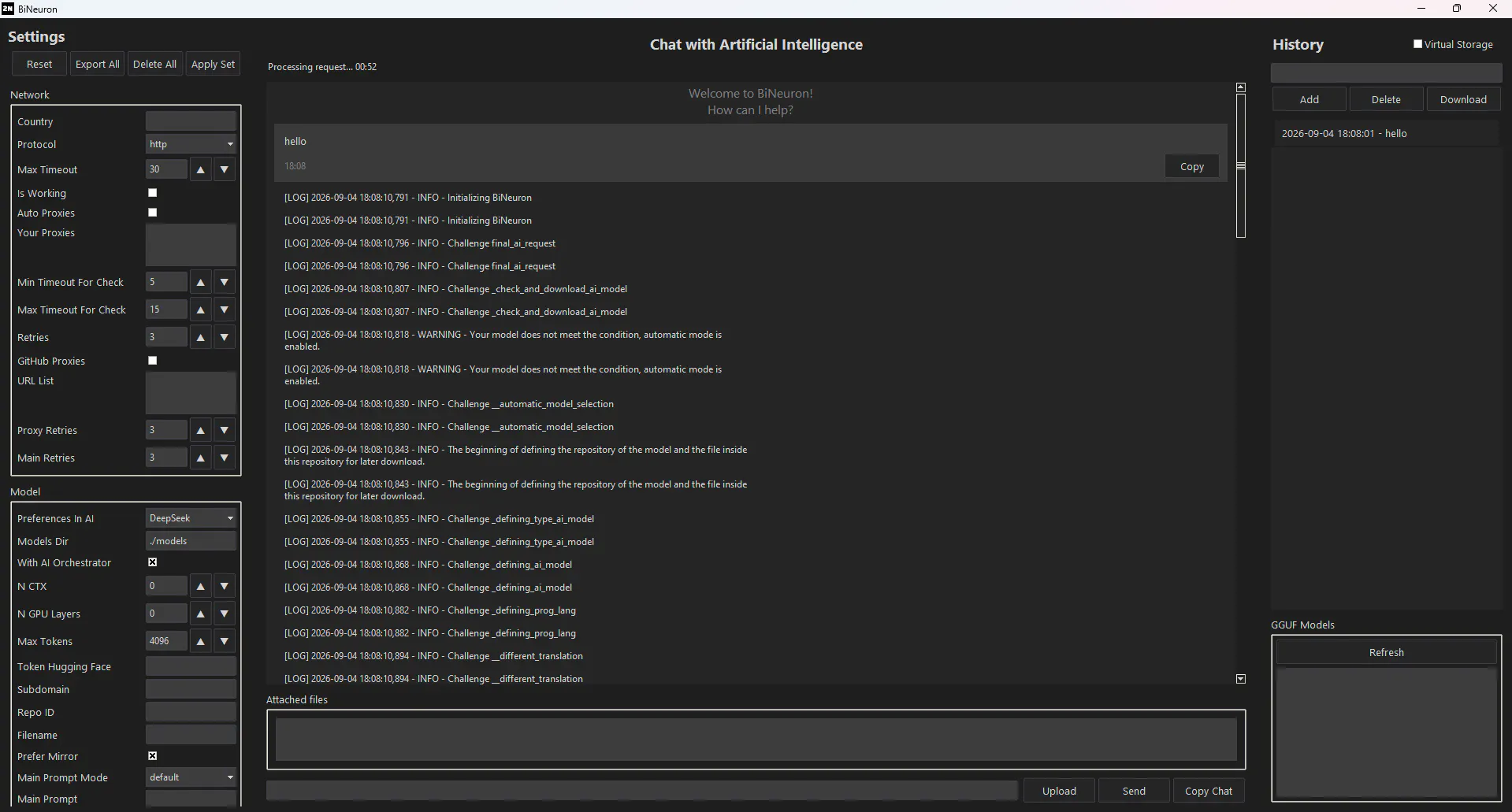Screen dimensions: 1512x812
Task: Increase Max Timeout with up arrow
Action: click(x=201, y=169)
